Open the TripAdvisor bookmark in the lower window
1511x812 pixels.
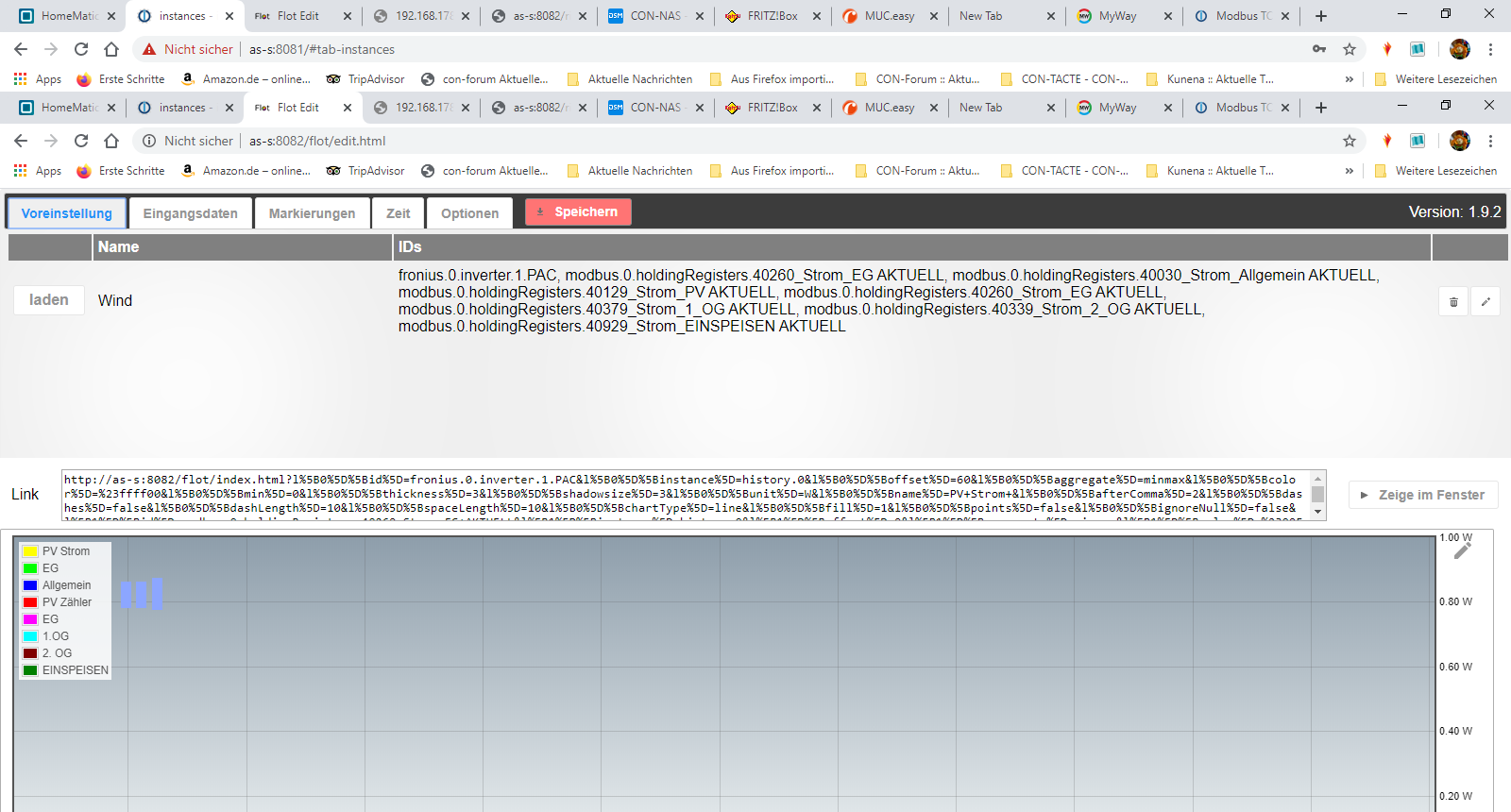(365, 171)
